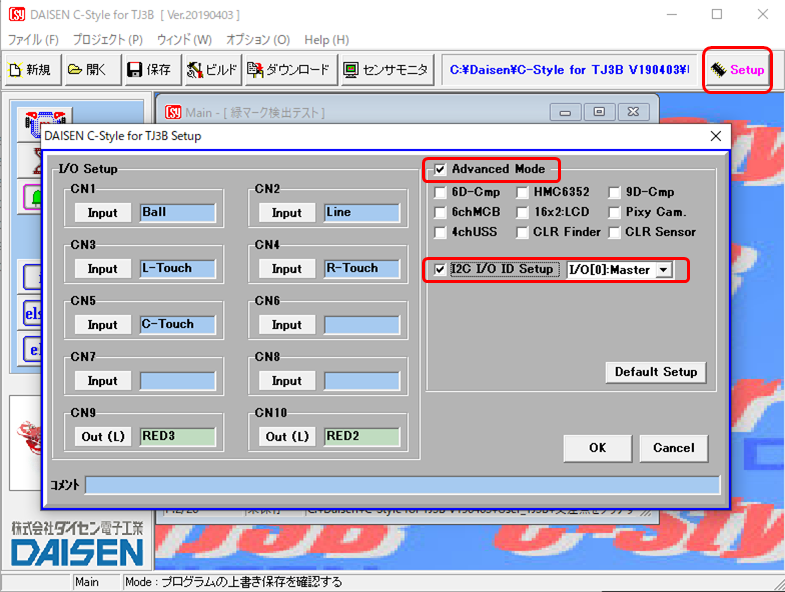The image size is (785, 592).
Task: Open the プロジェクト (P) menu
Action: pos(108,40)
